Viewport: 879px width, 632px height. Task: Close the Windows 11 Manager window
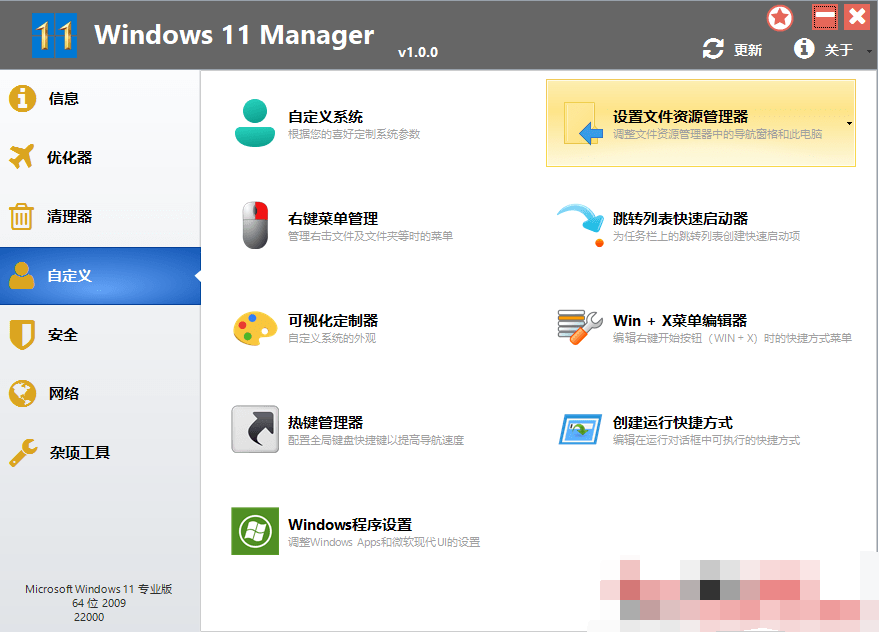pos(858,17)
